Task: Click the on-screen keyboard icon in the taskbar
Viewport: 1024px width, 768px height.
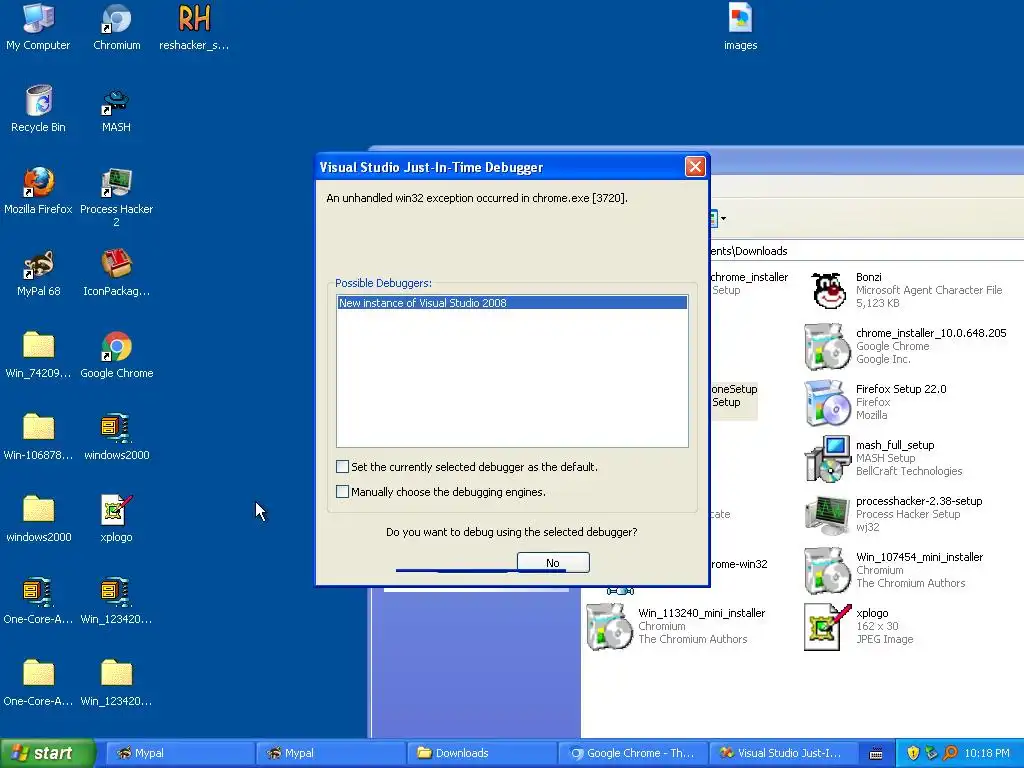Action: (876, 754)
